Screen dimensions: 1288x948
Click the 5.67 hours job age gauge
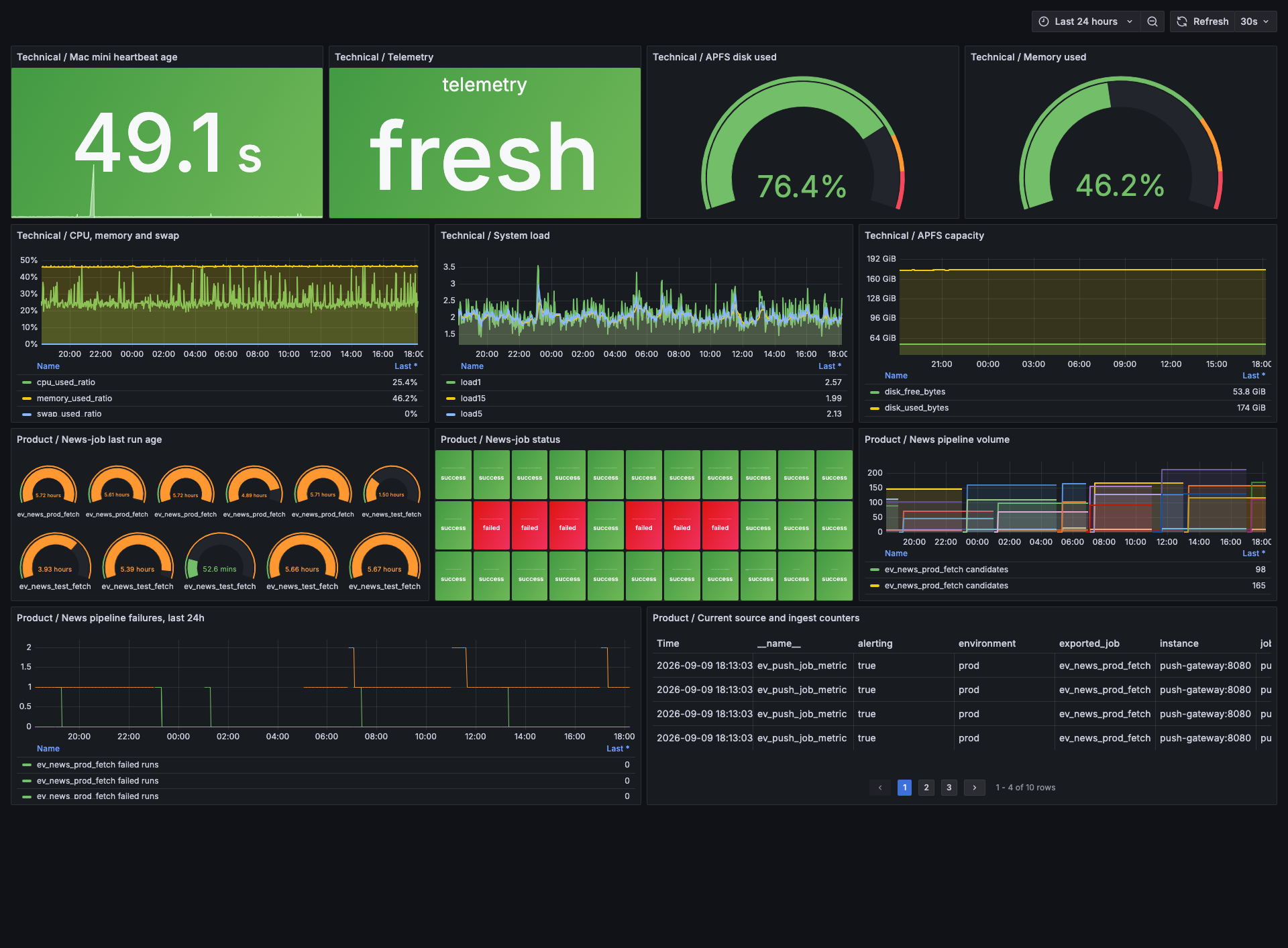(384, 556)
